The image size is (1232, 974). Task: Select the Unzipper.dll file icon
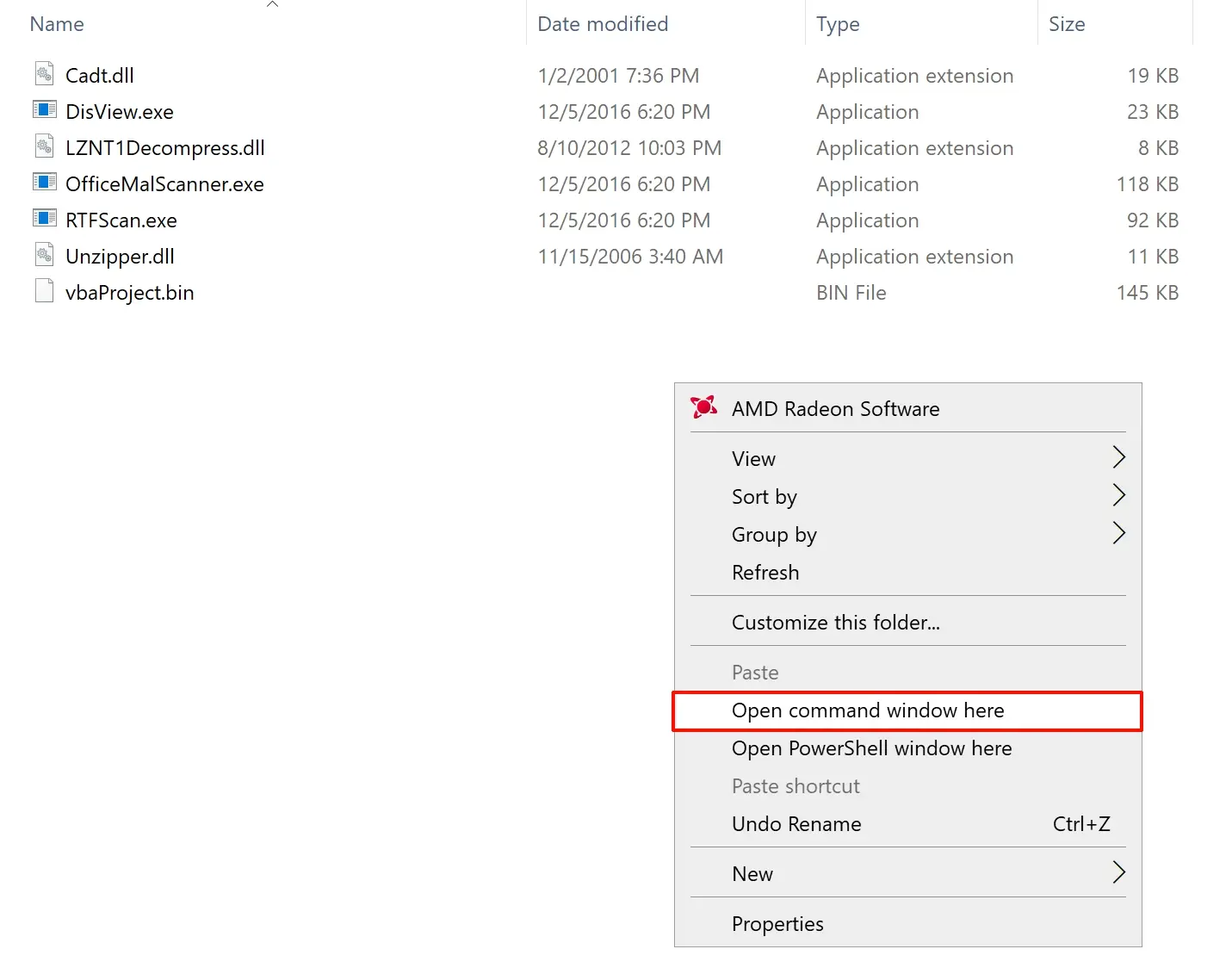45,256
